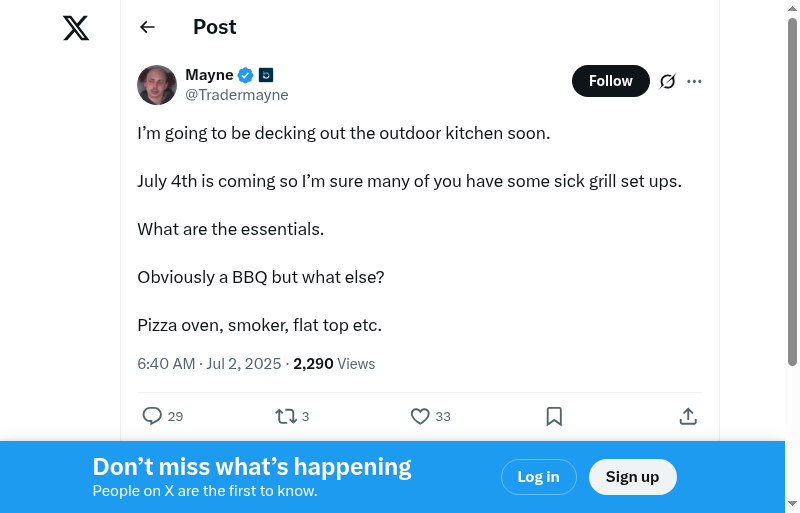800x513 pixels.
Task: Like the post with heart icon
Action: [x=420, y=416]
